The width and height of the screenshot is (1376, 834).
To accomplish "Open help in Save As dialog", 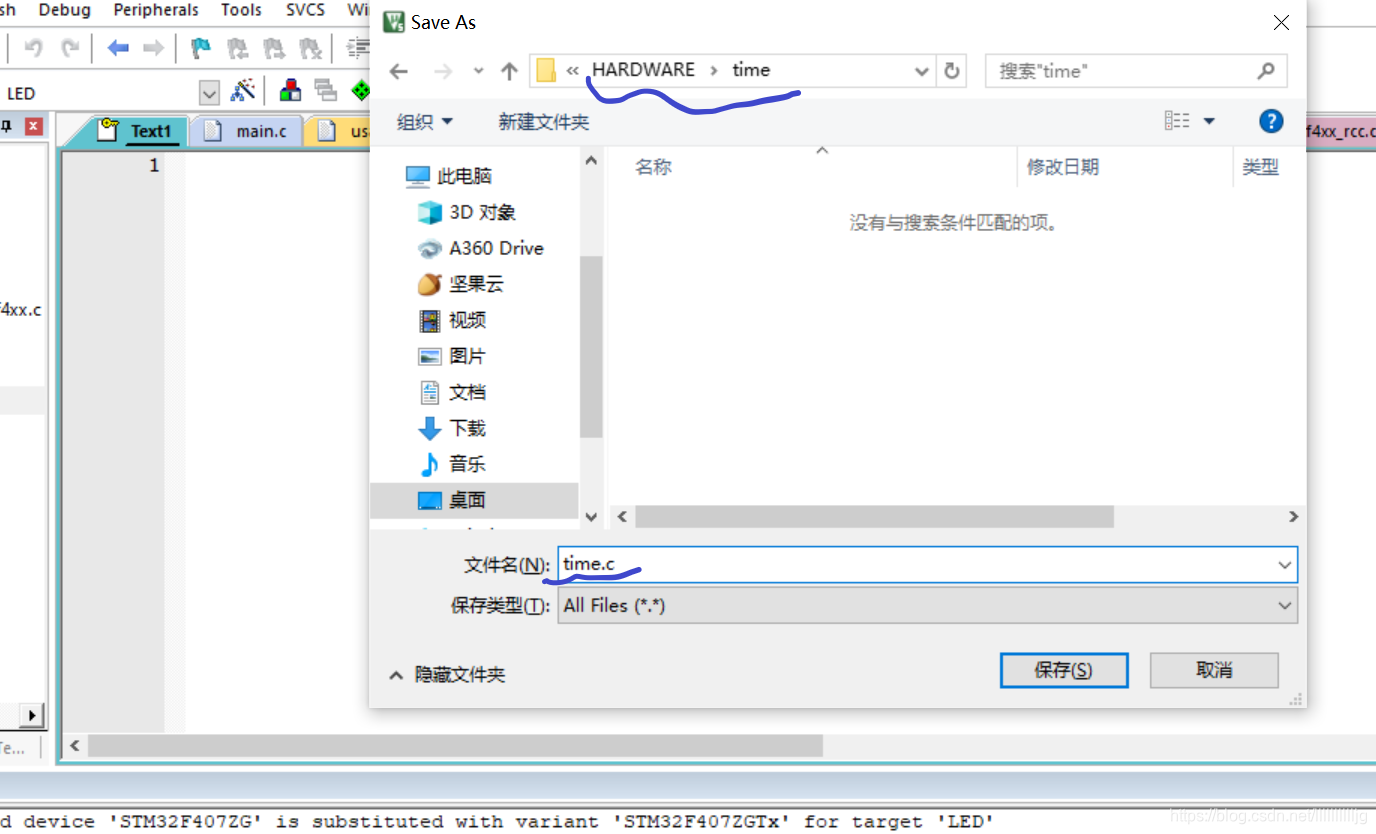I will (x=1270, y=121).
